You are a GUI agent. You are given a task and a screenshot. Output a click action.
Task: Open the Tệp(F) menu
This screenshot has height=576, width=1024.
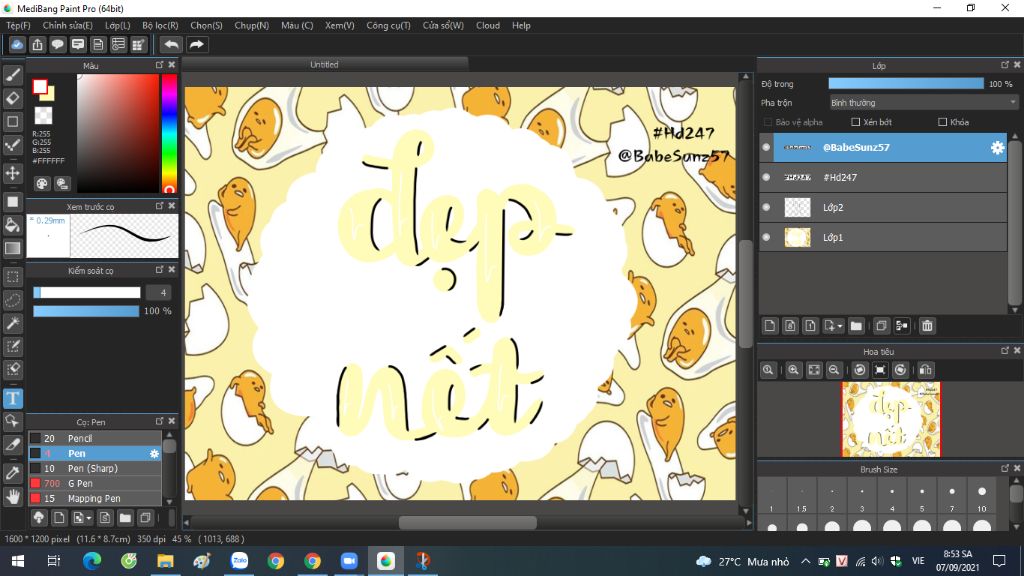18,25
